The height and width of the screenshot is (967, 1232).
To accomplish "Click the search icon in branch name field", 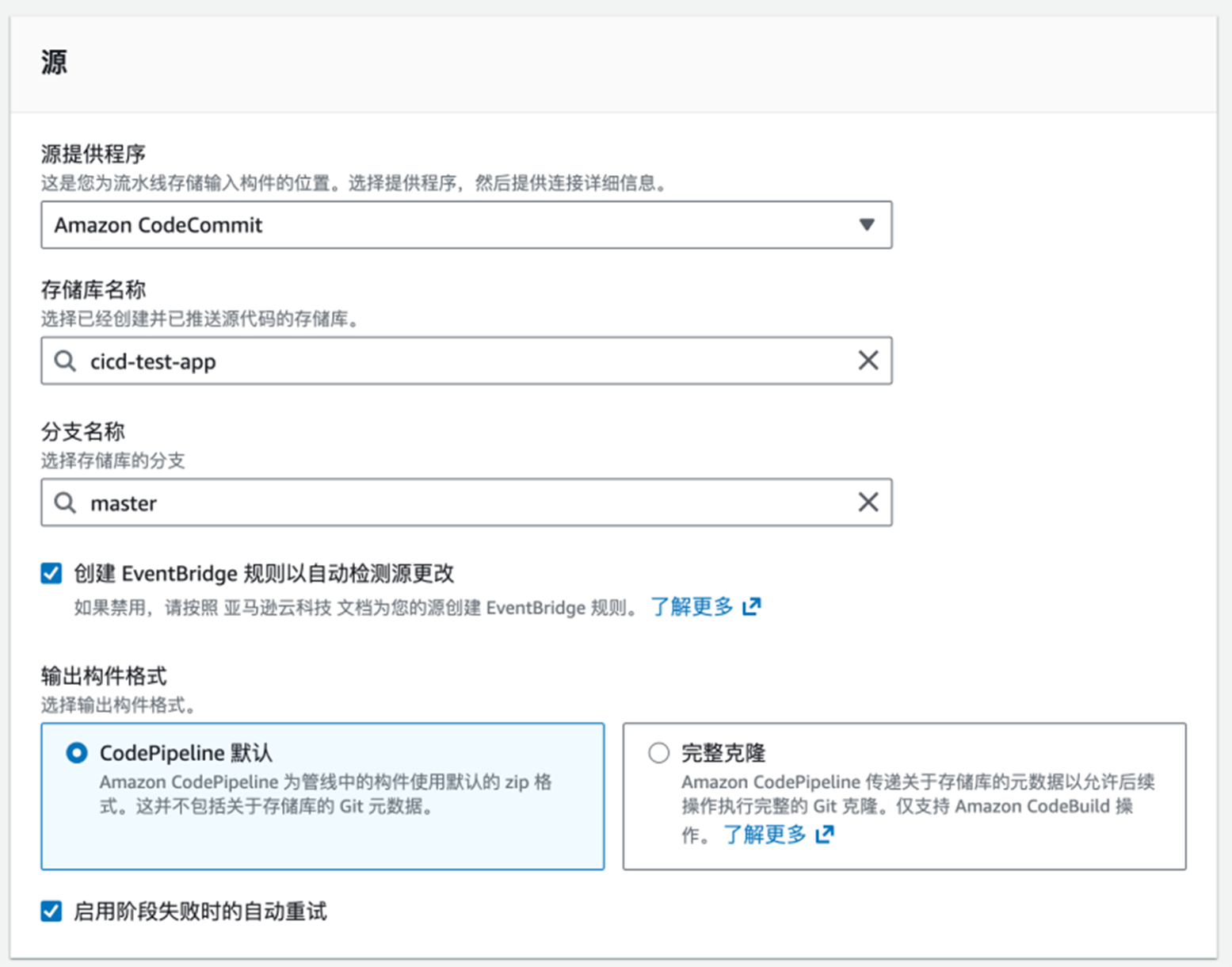I will coord(65,503).
